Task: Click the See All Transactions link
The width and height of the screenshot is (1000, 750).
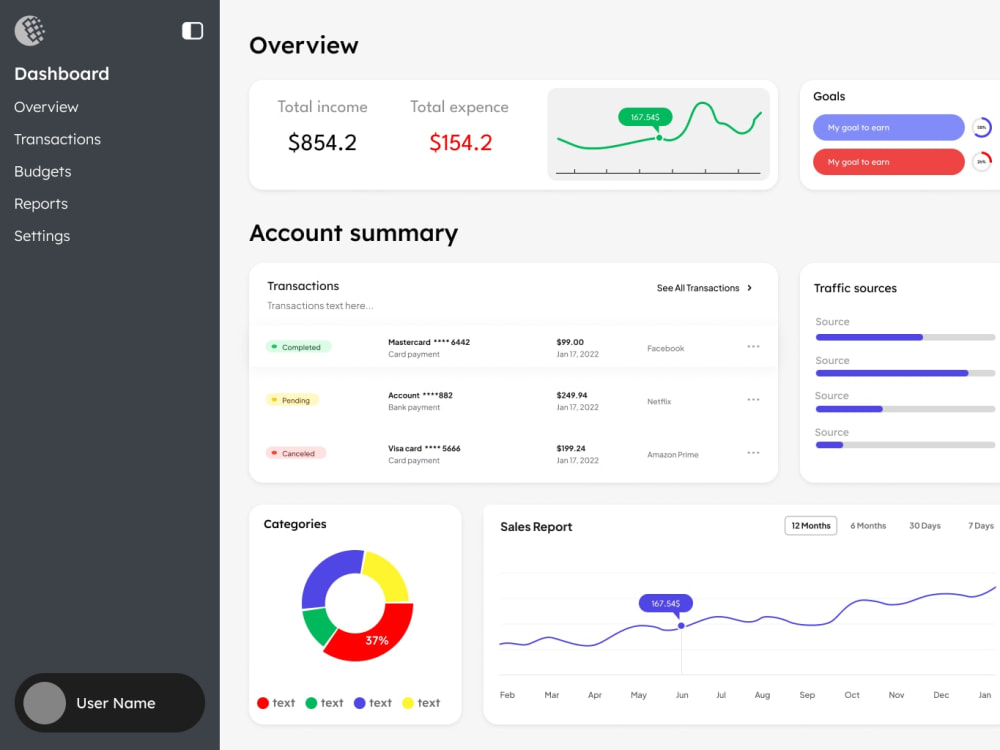Action: pyautogui.click(x=698, y=288)
